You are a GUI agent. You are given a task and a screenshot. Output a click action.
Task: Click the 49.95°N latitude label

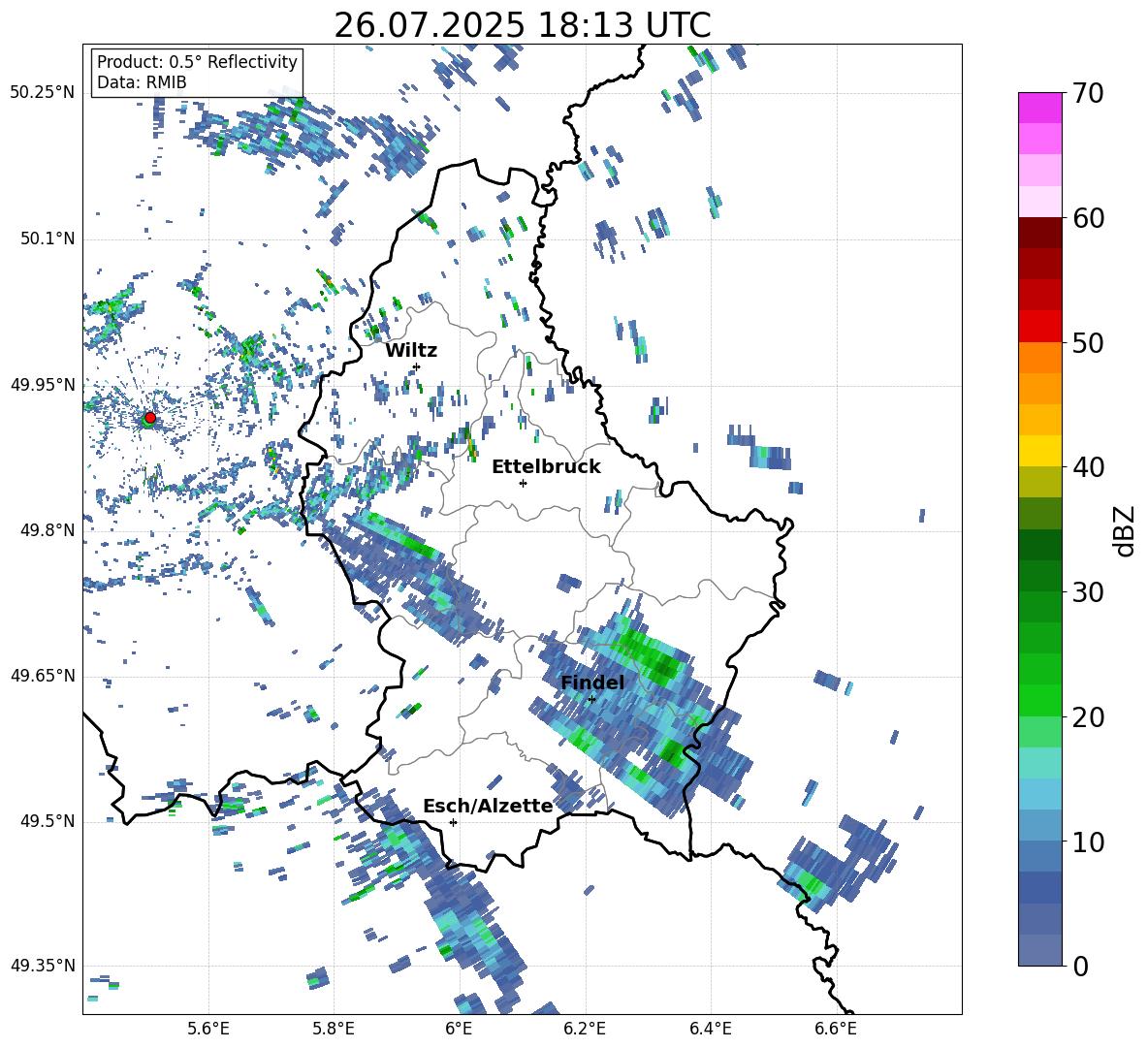pos(43,385)
